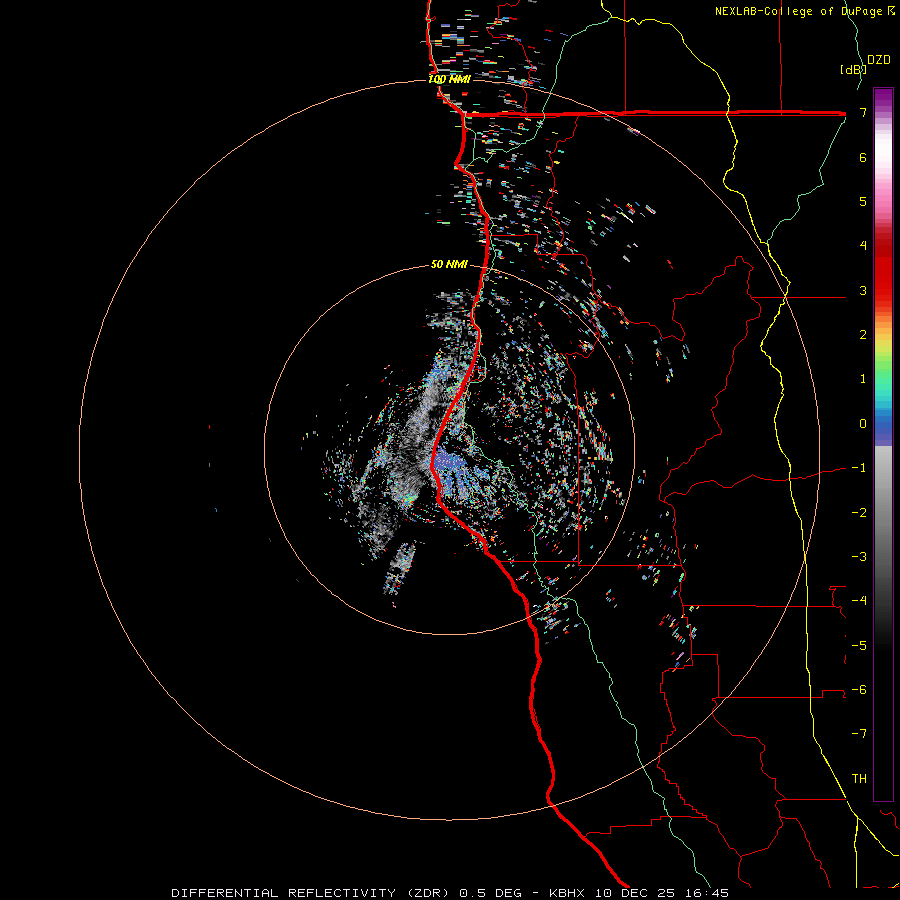Viewport: 900px width, 900px height.
Task: Click the purple top band of the color bar
Action: pos(883,98)
